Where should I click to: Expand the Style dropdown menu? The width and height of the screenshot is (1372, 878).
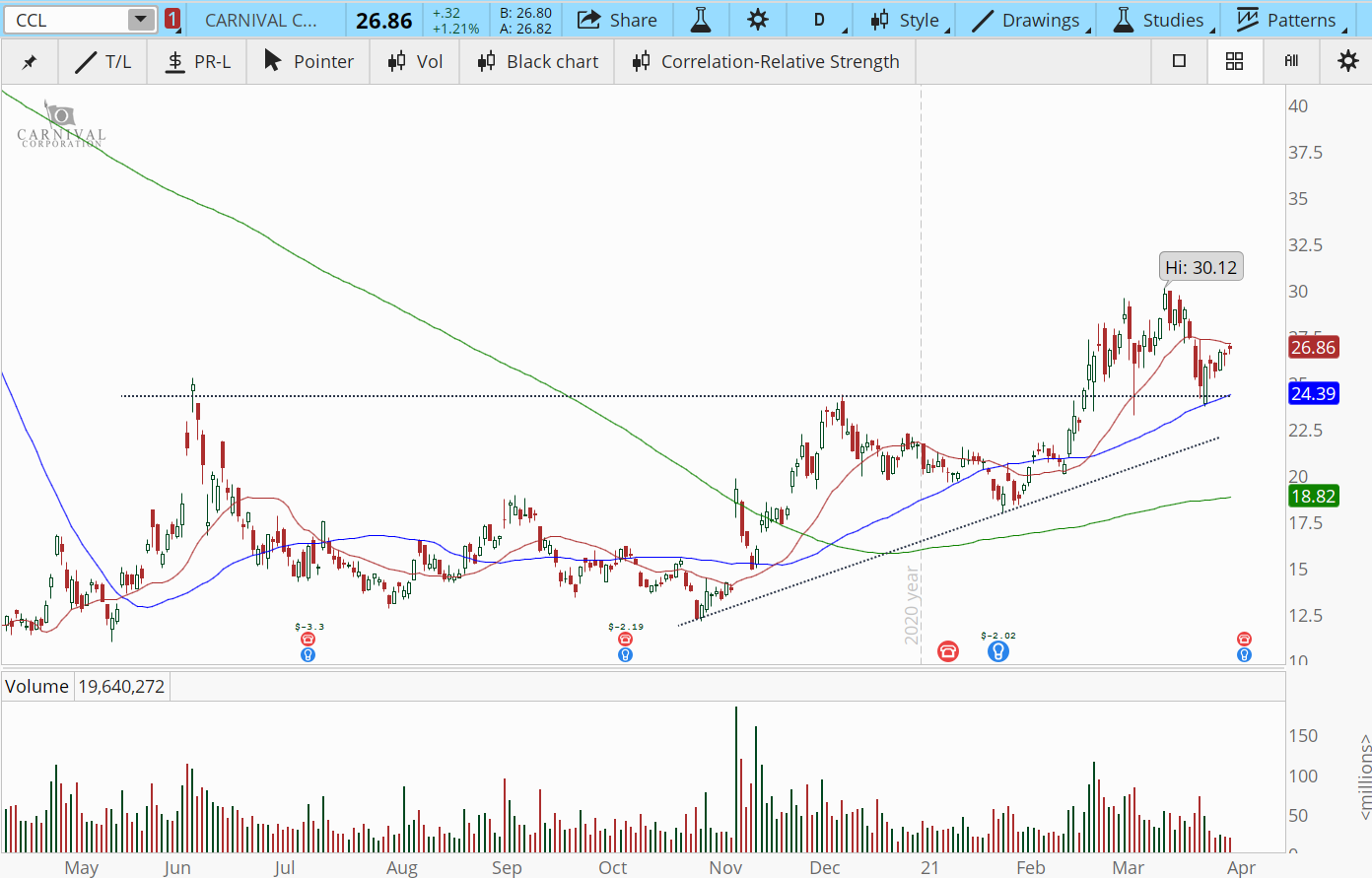(x=906, y=20)
